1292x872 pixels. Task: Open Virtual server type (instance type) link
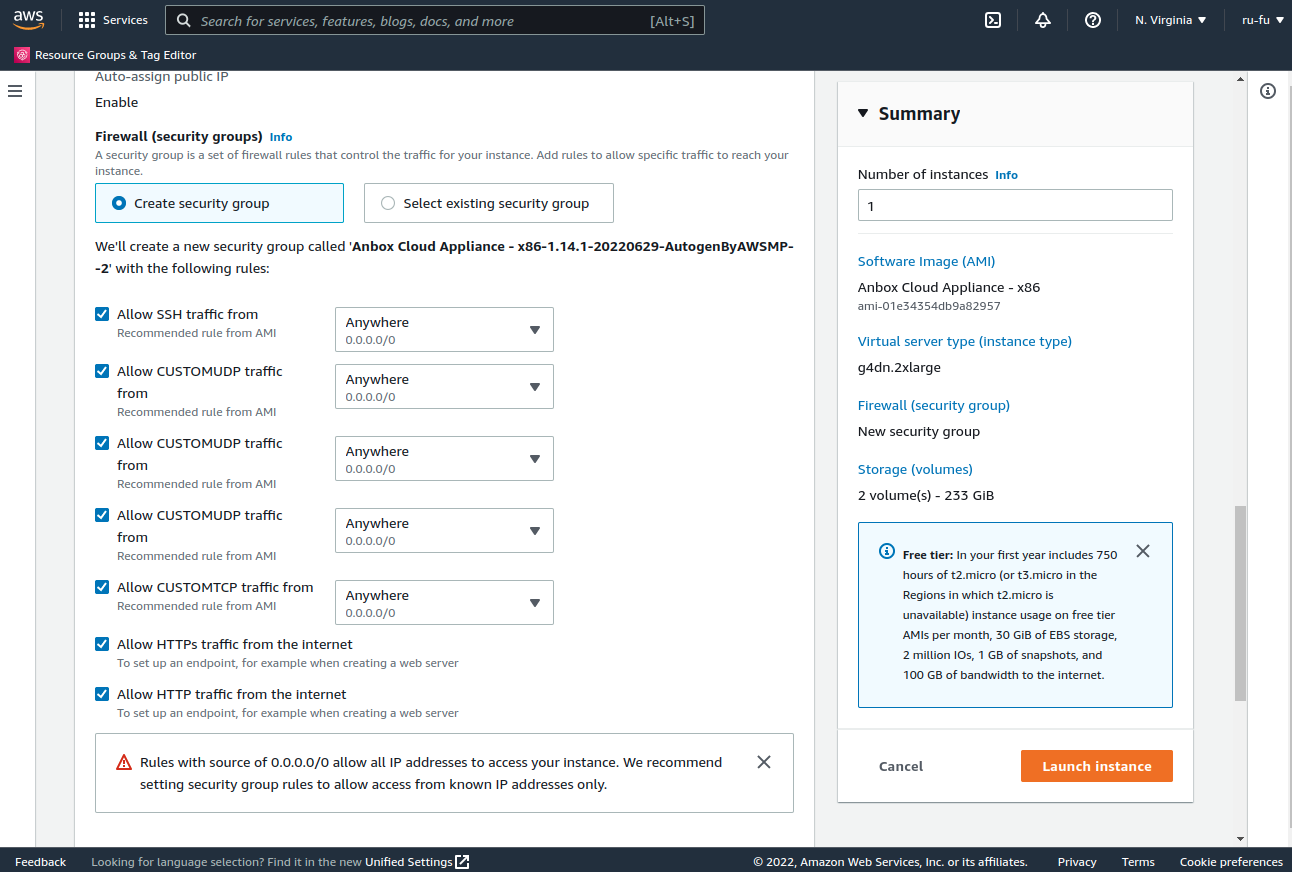click(965, 341)
